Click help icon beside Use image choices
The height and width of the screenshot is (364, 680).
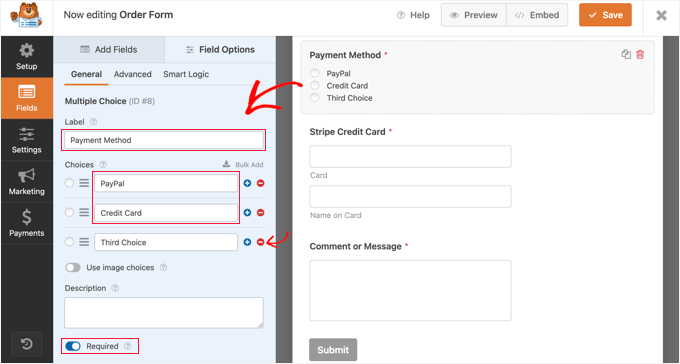coord(163,268)
